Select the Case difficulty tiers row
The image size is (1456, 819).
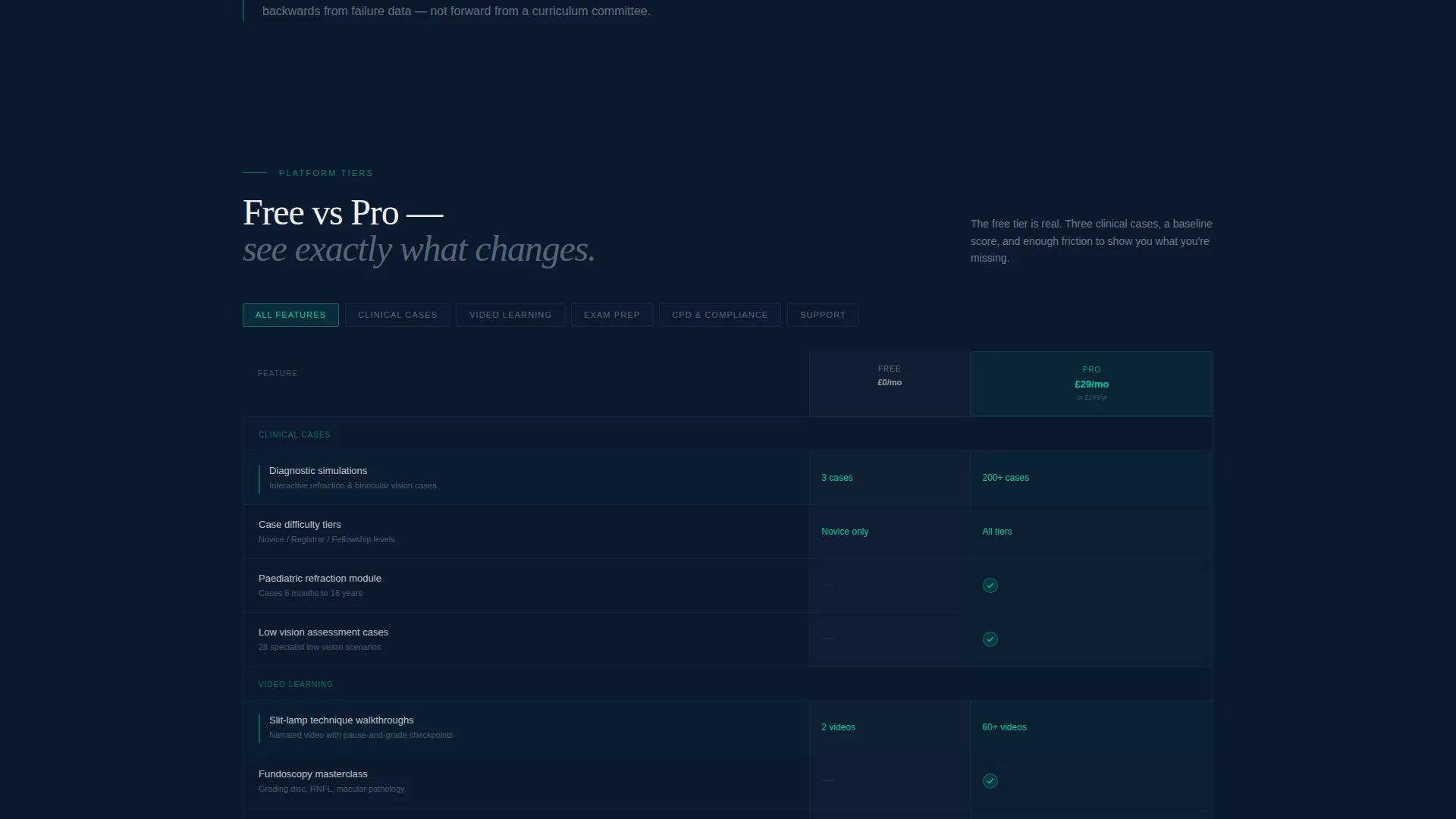coord(728,532)
